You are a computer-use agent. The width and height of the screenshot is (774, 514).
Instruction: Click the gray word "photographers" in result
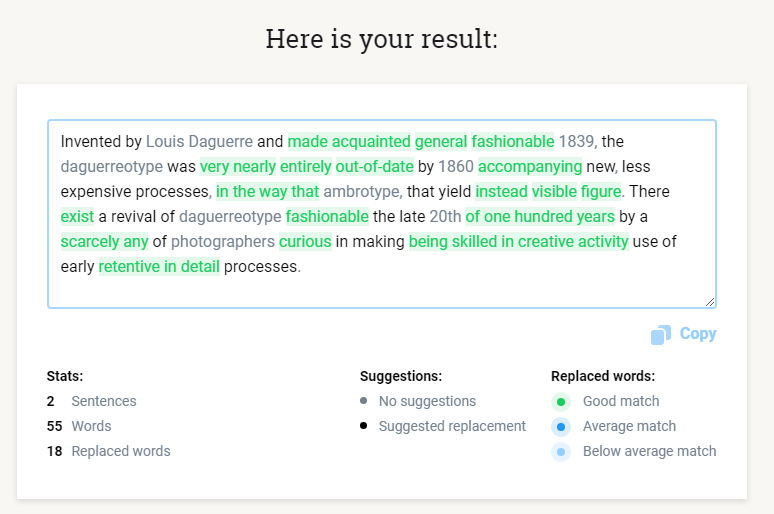(223, 241)
